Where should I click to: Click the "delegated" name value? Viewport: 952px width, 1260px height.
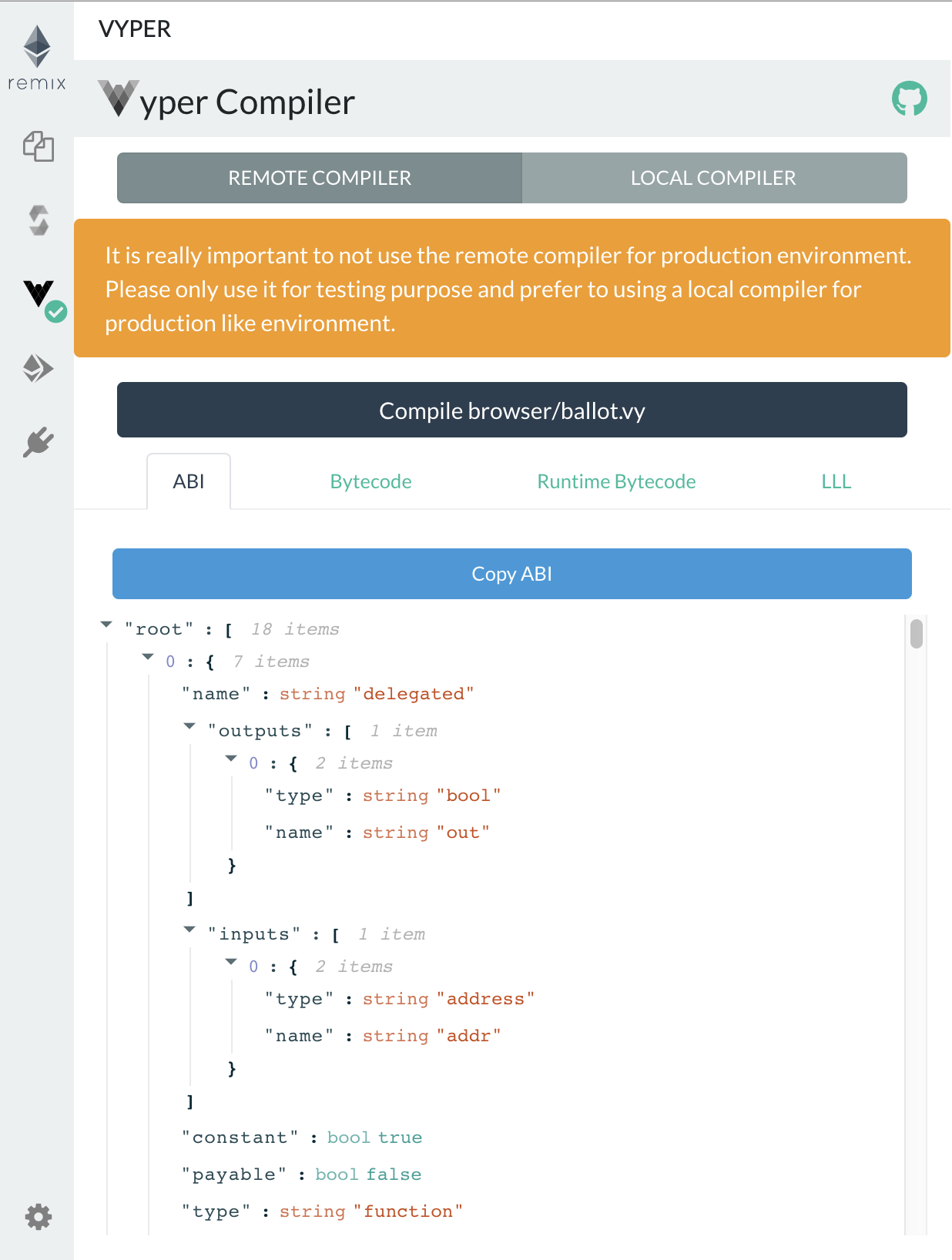pos(414,694)
